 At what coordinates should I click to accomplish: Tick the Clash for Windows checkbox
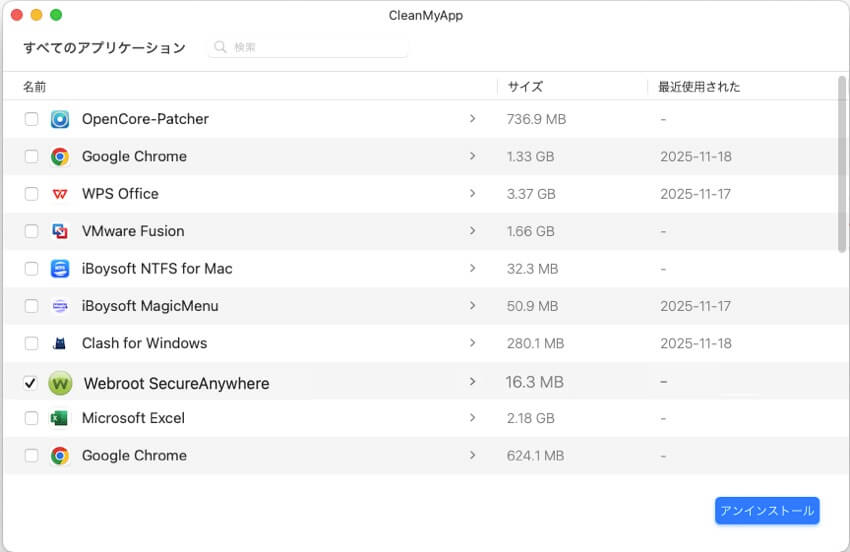tap(31, 343)
